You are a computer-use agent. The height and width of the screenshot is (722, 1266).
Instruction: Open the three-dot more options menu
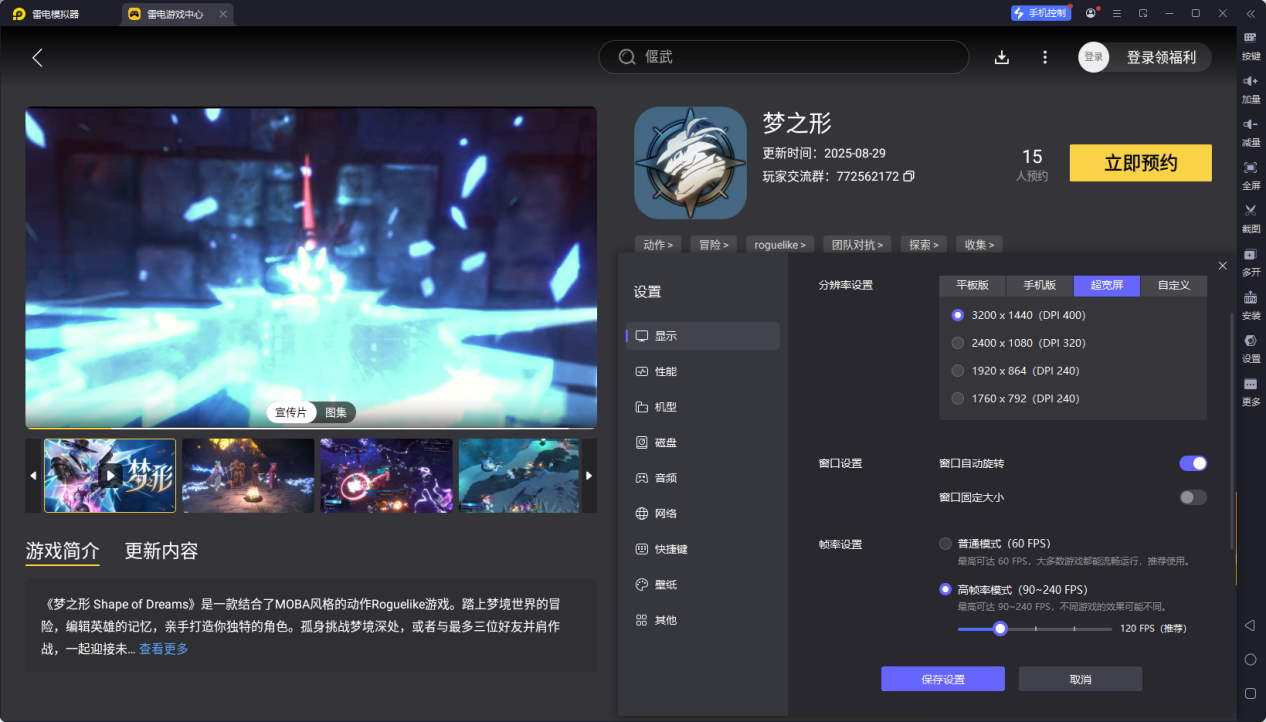pyautogui.click(x=1044, y=57)
